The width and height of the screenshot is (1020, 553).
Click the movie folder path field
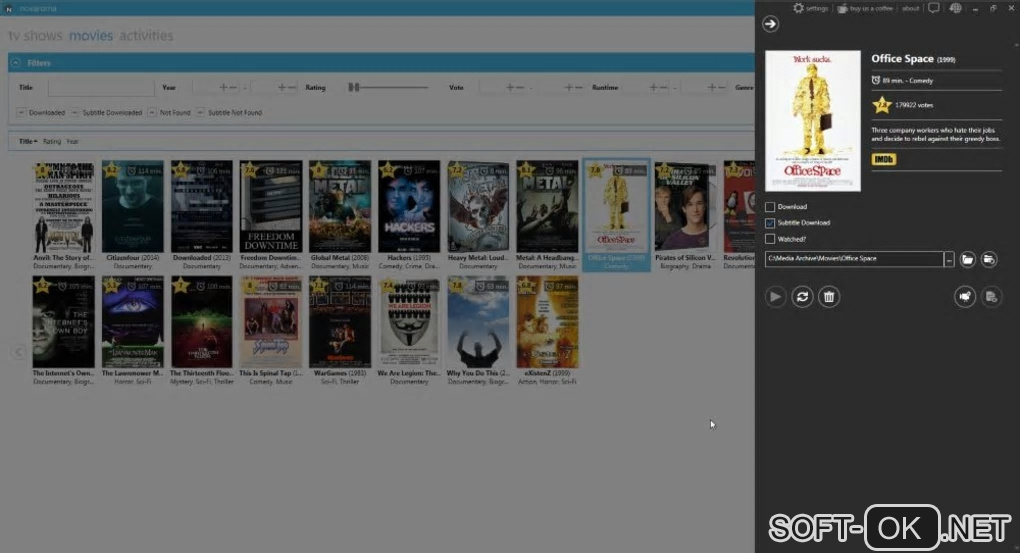click(853, 259)
